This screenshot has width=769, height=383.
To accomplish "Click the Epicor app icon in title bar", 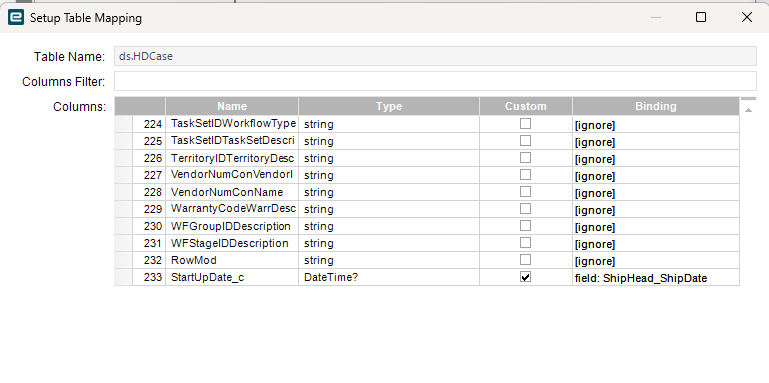I will click(16, 17).
